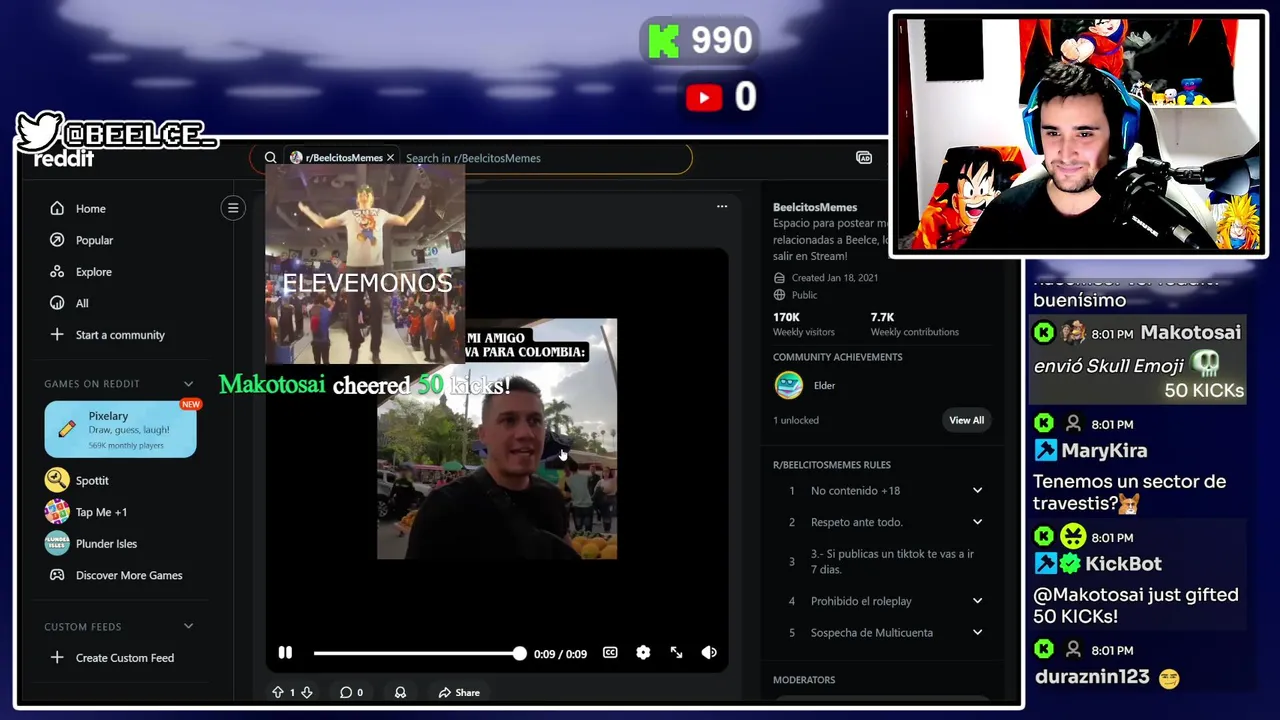Open video settings gear
The width and height of the screenshot is (1280, 720).
click(643, 653)
